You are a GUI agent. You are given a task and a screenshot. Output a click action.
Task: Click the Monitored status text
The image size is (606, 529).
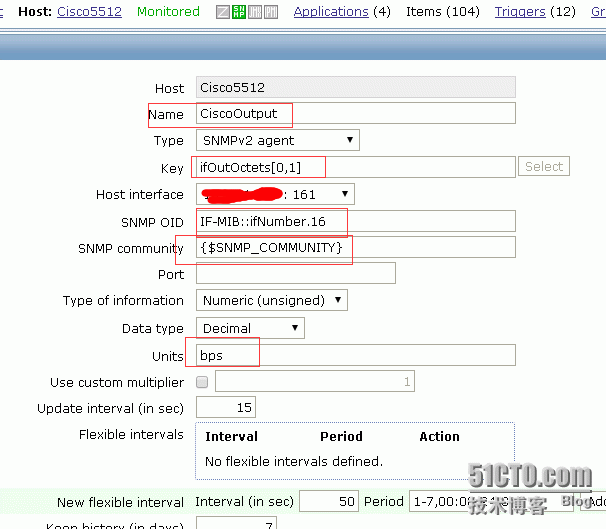pyautogui.click(x=168, y=12)
